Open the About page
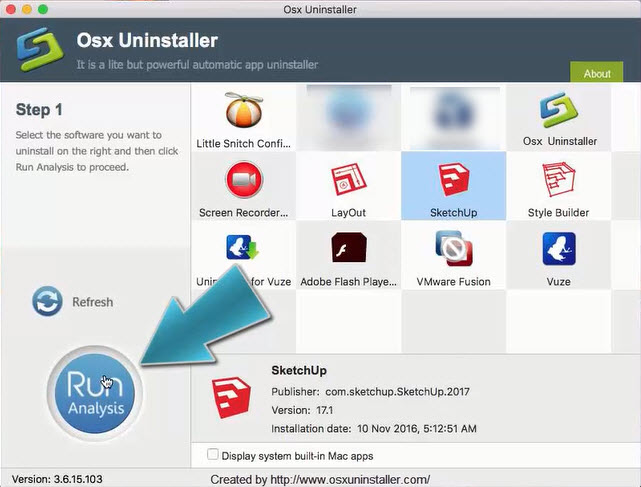This screenshot has height=487, width=641. pos(597,73)
